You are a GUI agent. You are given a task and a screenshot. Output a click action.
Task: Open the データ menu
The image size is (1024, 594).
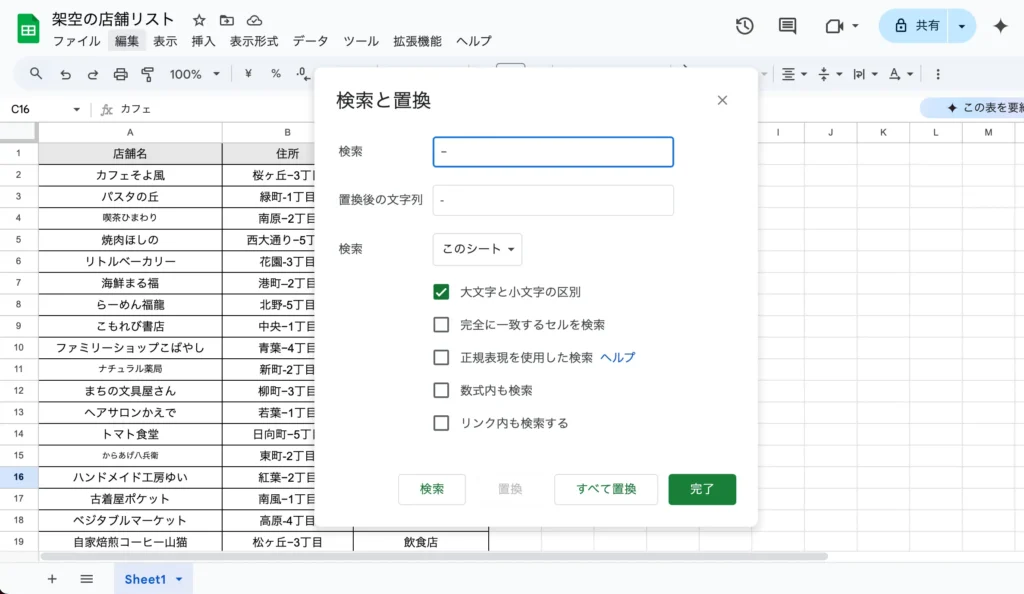[x=310, y=41]
